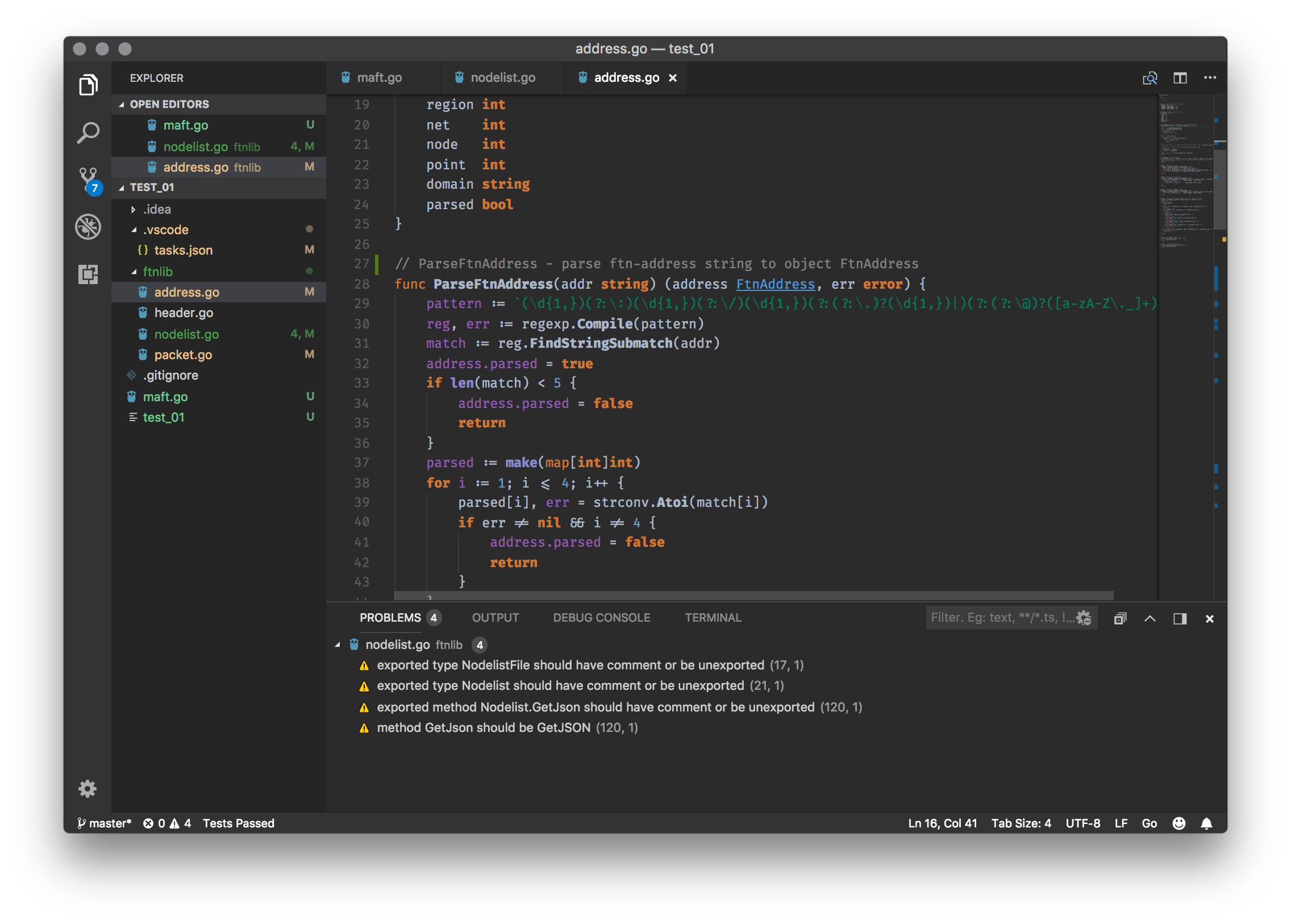The image size is (1291, 924).
Task: Open the Extensions view icon
Action: tap(88, 274)
